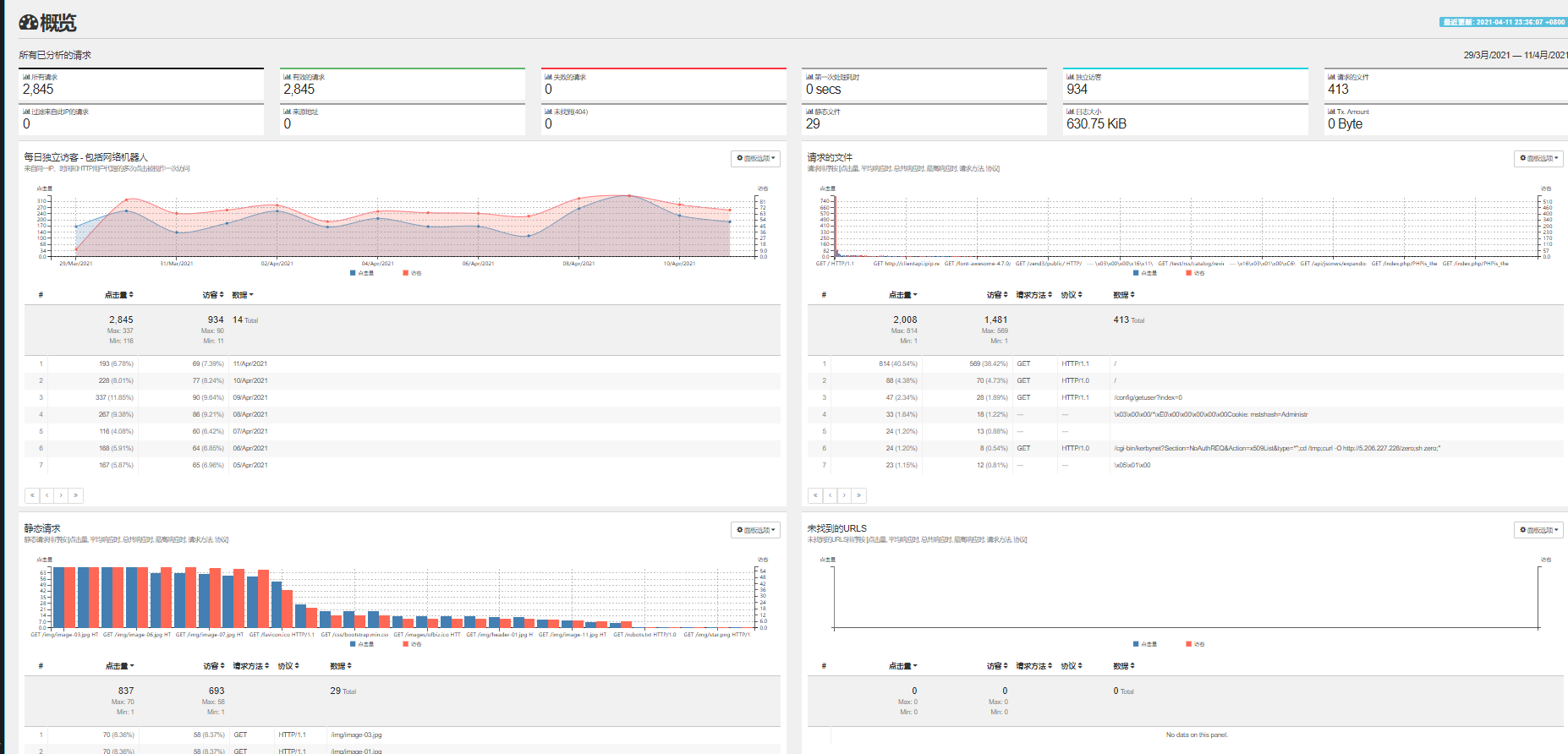Click the bar chart icon next to 有效的请求

[287, 77]
